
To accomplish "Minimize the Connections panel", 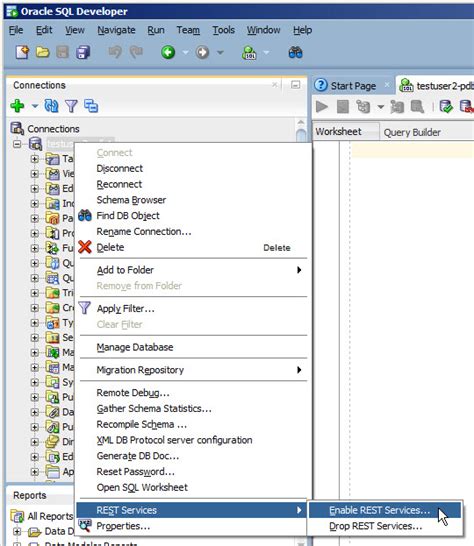I will coord(295,85).
